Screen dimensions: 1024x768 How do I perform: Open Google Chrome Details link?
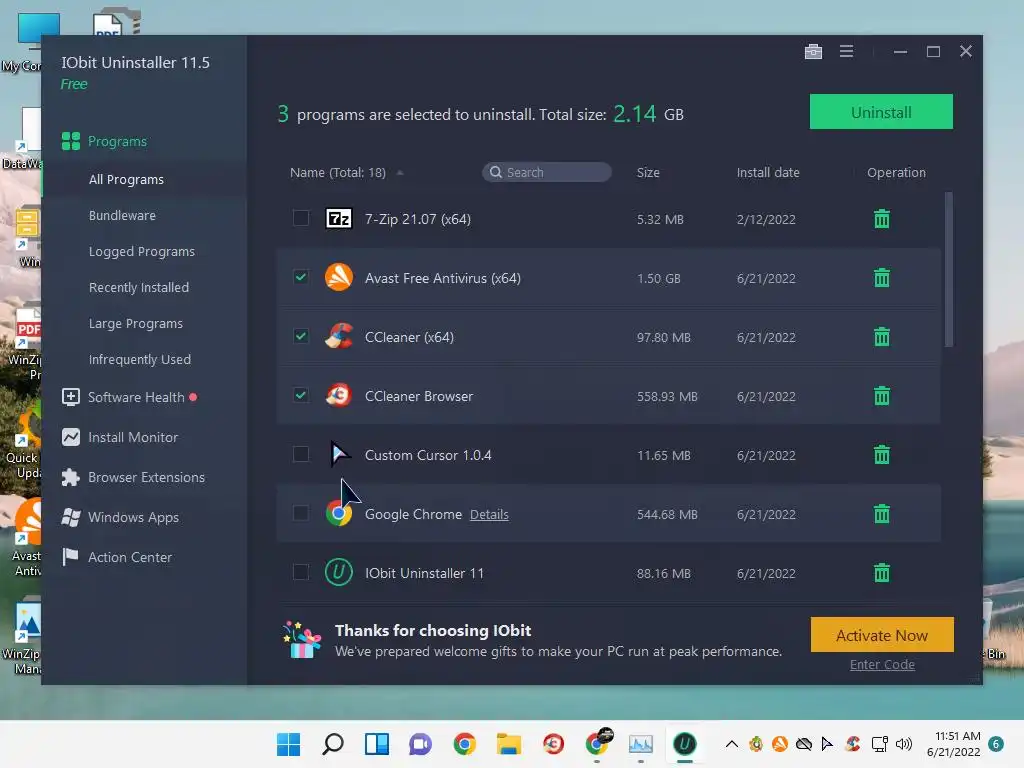point(489,515)
